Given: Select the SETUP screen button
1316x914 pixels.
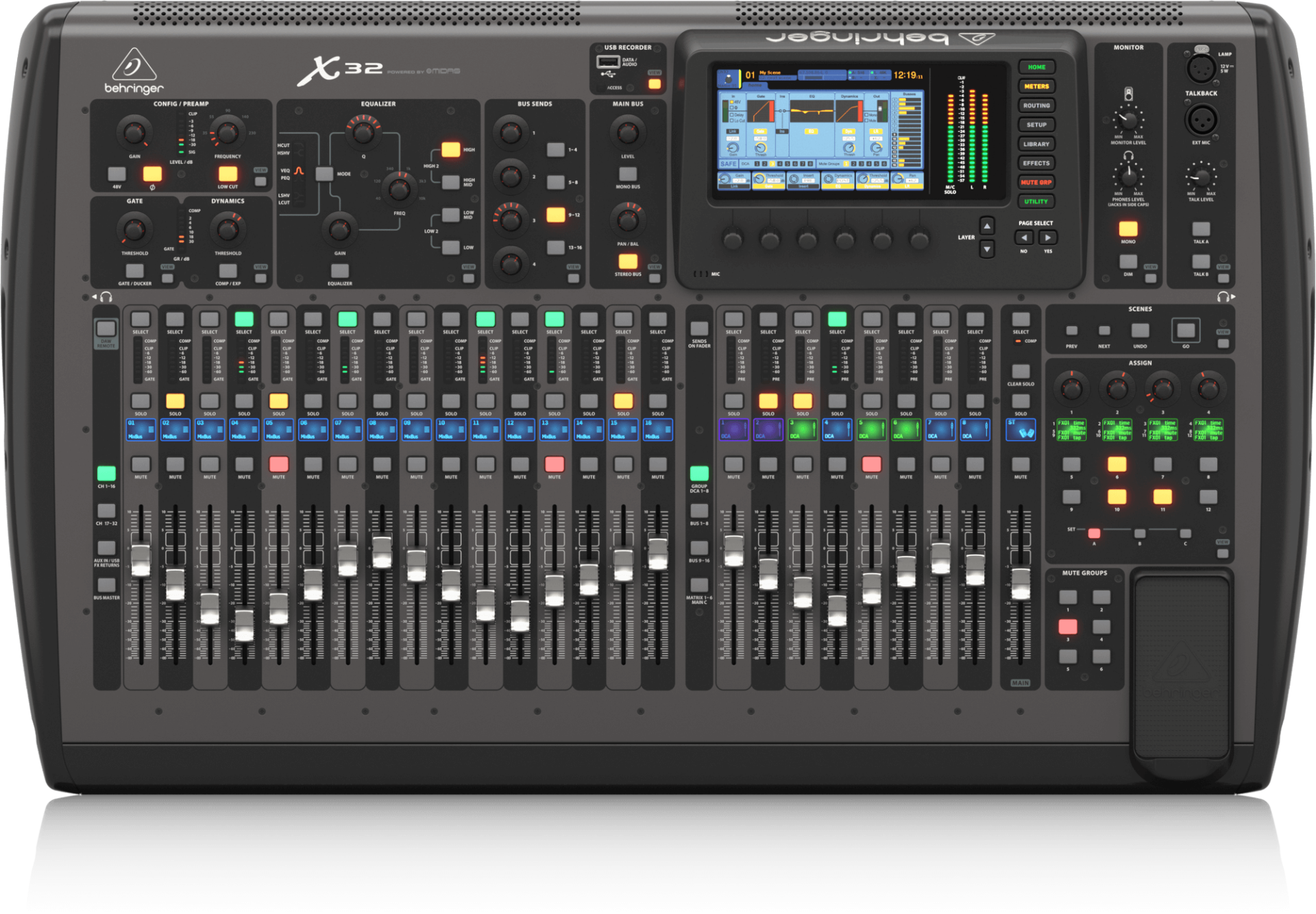Looking at the screenshot, I should [x=1036, y=125].
